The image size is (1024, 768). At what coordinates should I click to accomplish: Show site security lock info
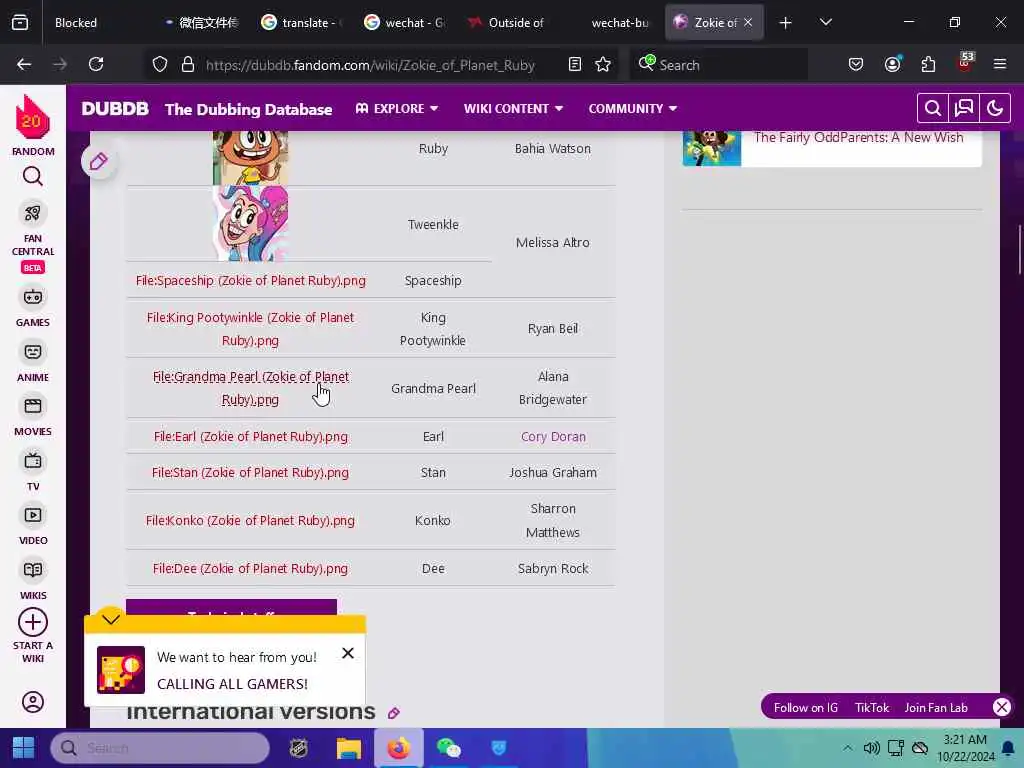click(188, 64)
